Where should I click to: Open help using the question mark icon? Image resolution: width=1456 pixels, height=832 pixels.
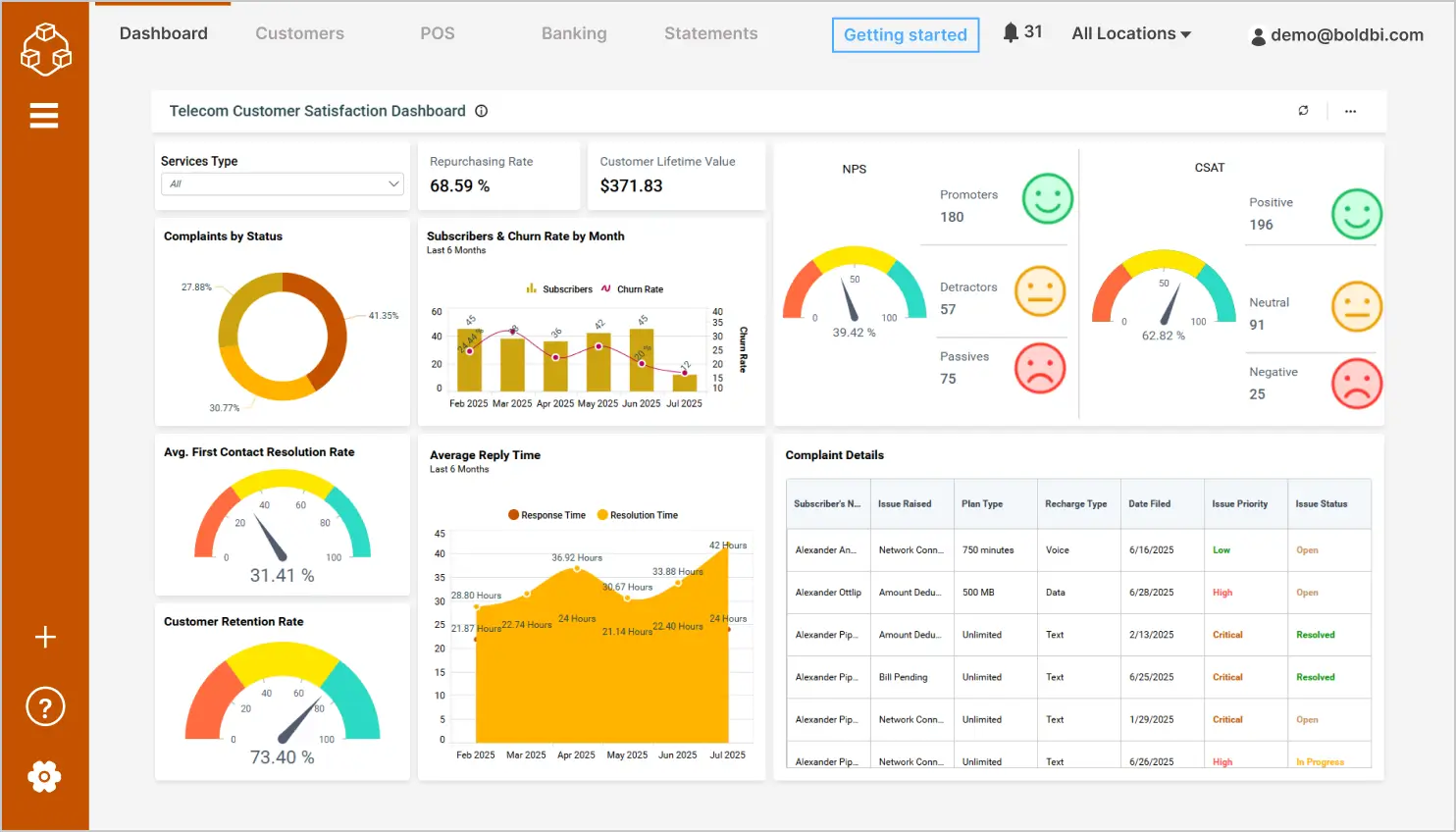click(x=44, y=706)
